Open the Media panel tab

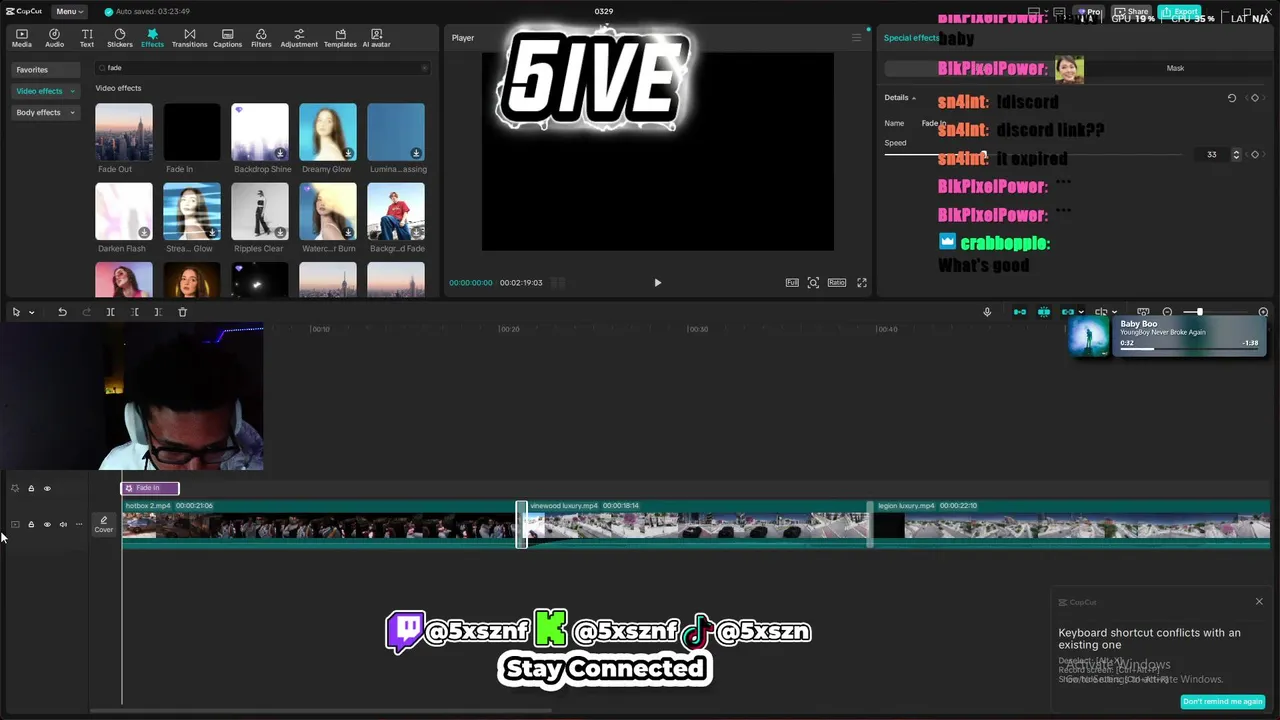point(22,38)
